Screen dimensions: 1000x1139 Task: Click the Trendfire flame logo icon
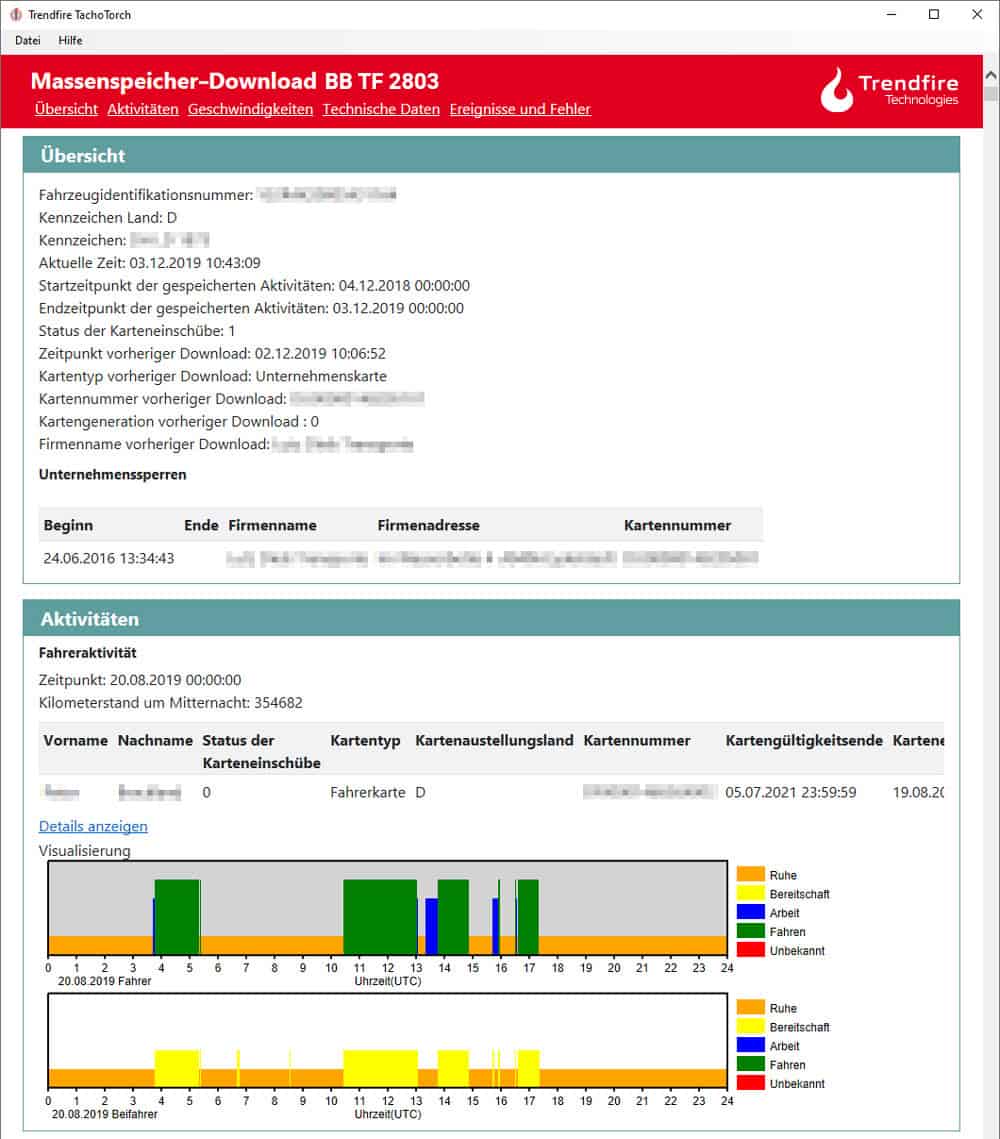[x=836, y=90]
